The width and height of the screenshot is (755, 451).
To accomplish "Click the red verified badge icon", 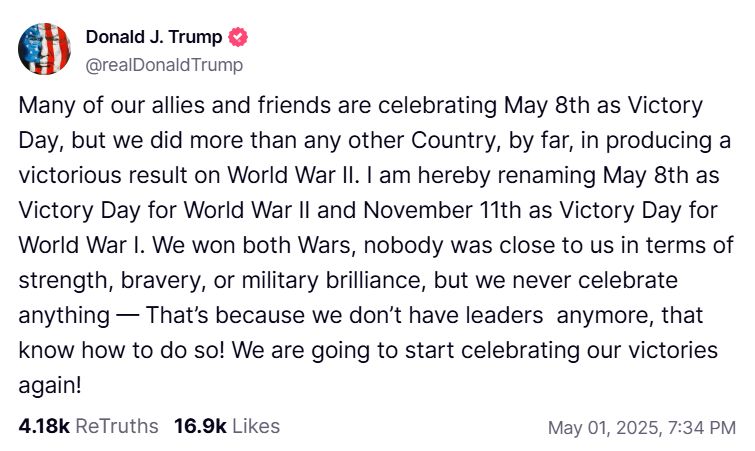I will point(240,38).
